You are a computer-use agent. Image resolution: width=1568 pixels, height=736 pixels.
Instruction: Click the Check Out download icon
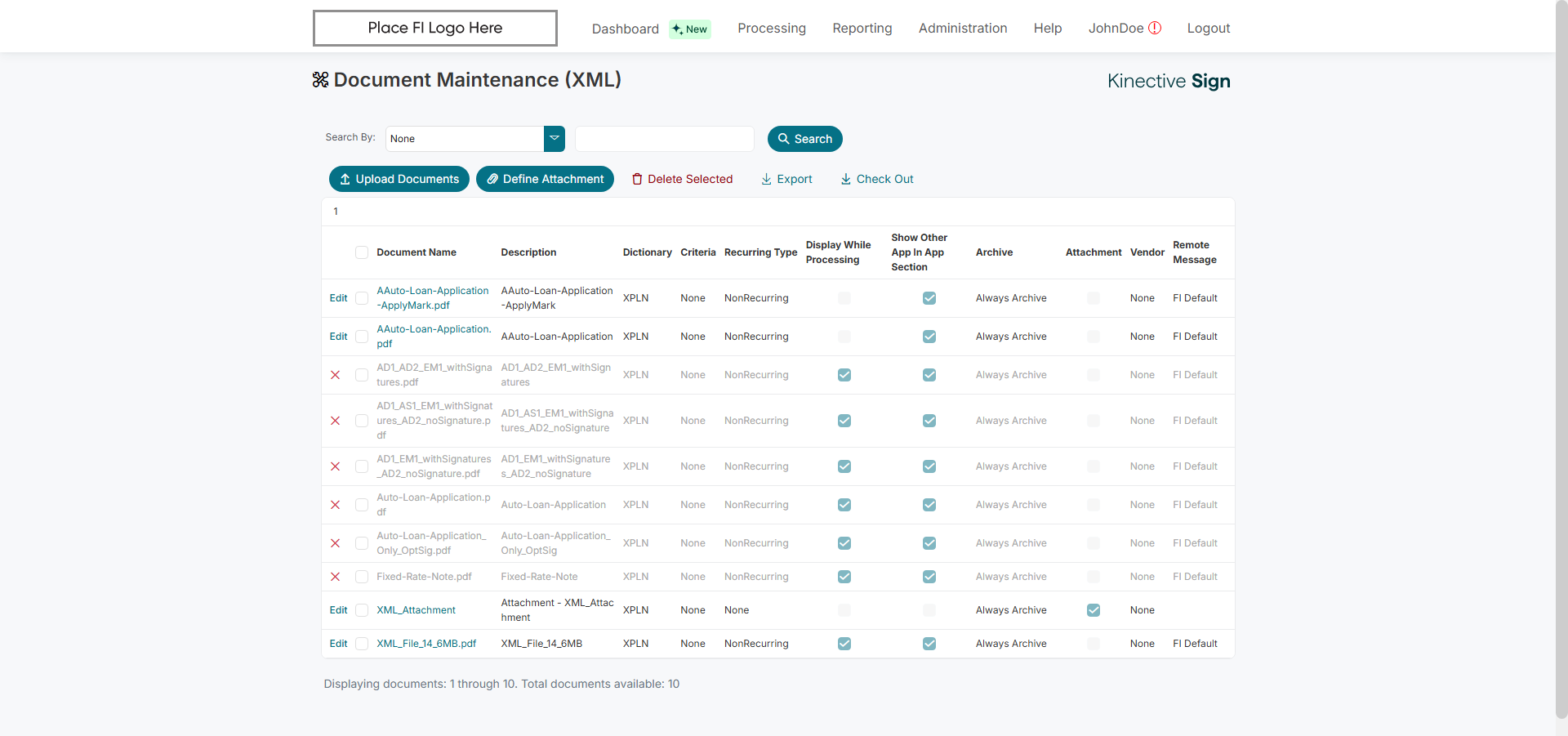click(x=846, y=179)
